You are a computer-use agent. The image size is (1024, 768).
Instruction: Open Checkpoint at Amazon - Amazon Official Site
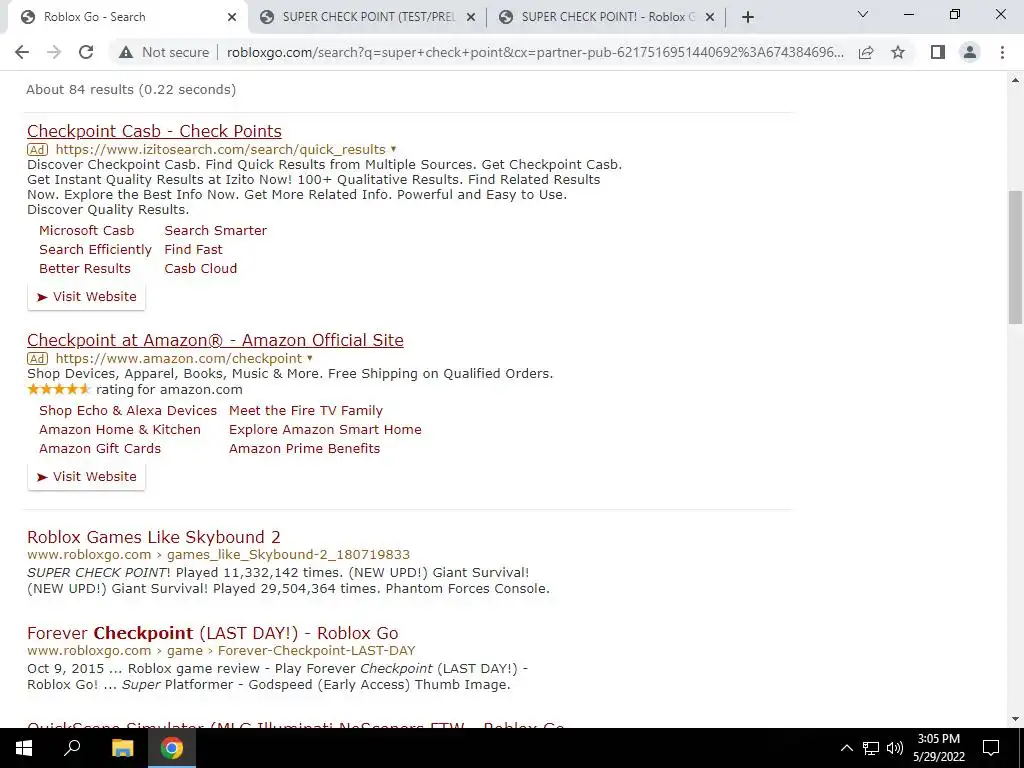tap(216, 340)
